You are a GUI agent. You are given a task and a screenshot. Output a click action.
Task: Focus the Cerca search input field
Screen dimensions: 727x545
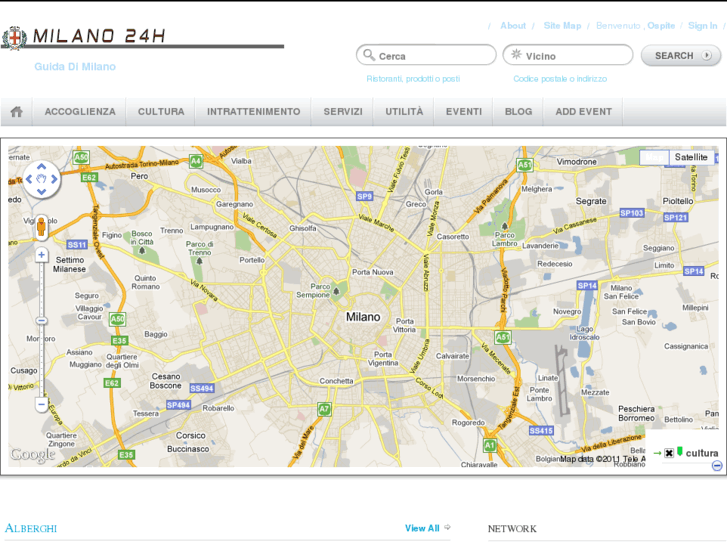pyautogui.click(x=426, y=55)
